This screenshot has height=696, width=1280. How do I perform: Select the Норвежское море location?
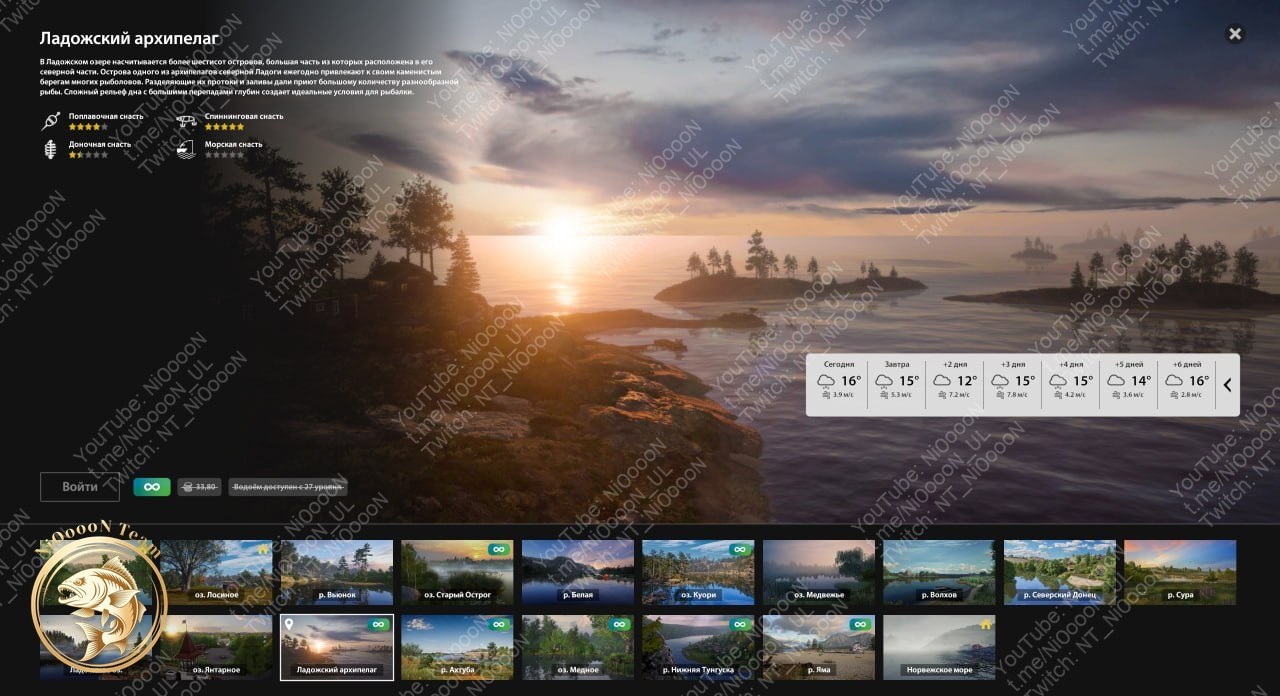click(939, 647)
